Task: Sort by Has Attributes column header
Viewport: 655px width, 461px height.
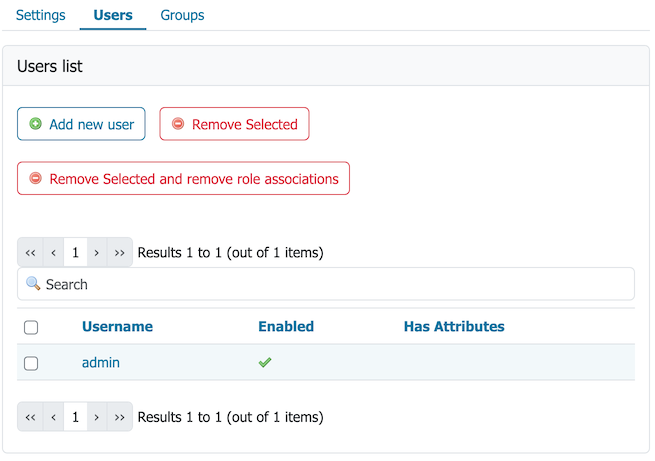Action: pyautogui.click(x=454, y=327)
